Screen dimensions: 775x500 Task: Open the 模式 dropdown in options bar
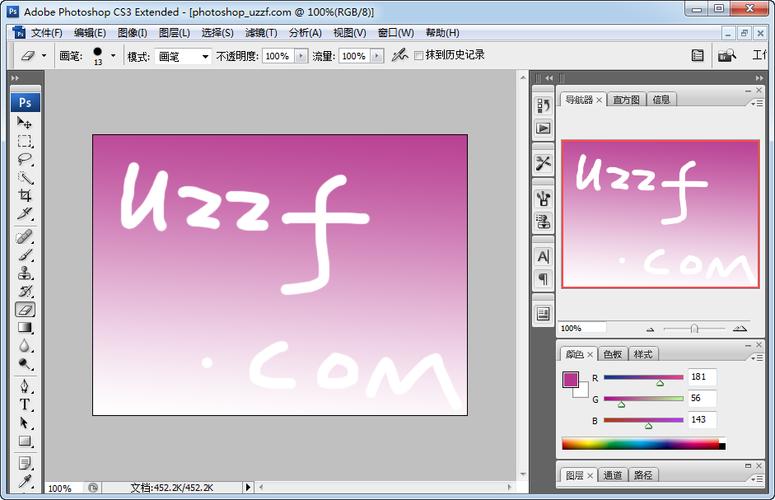(x=183, y=56)
